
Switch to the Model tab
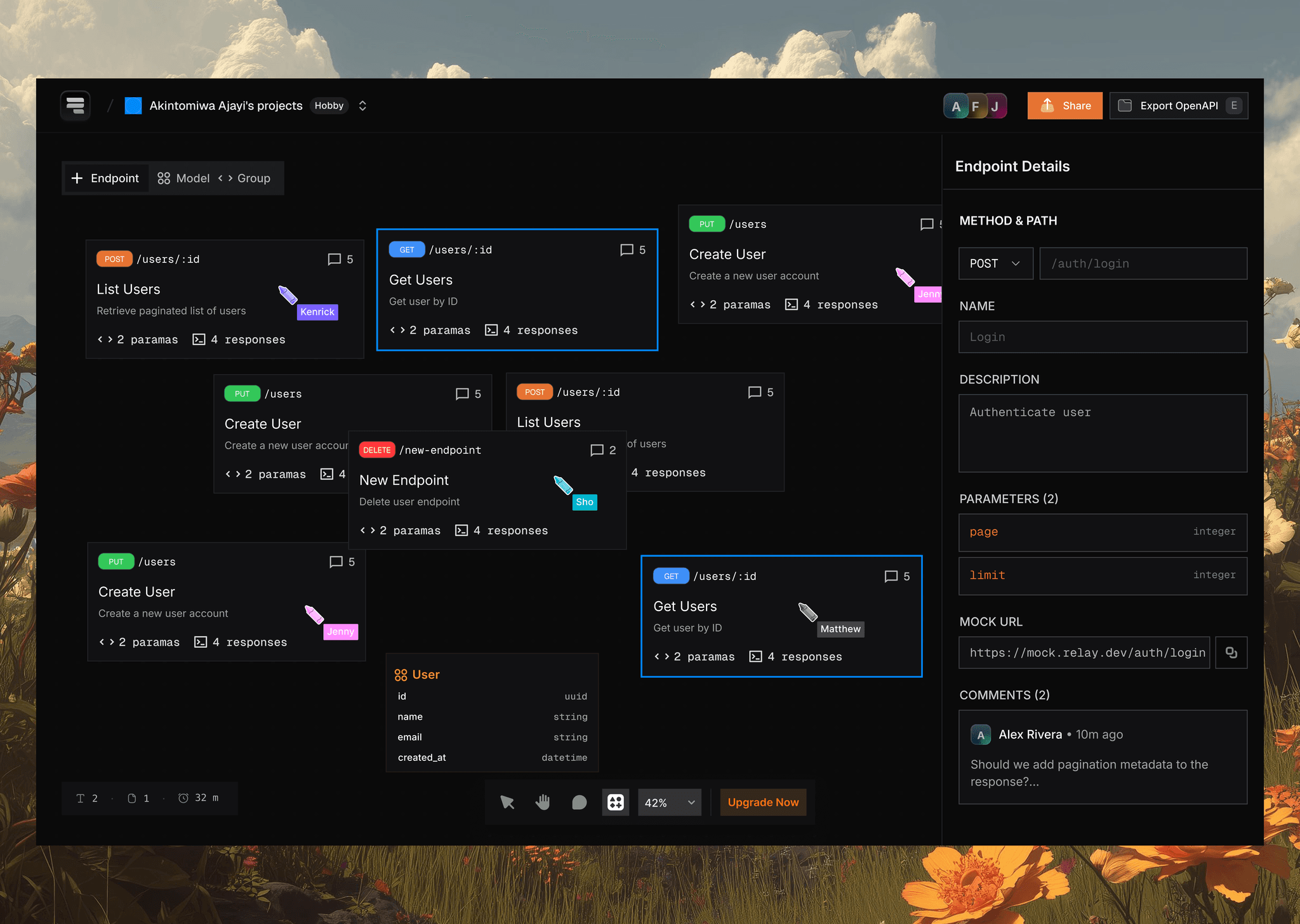(183, 178)
